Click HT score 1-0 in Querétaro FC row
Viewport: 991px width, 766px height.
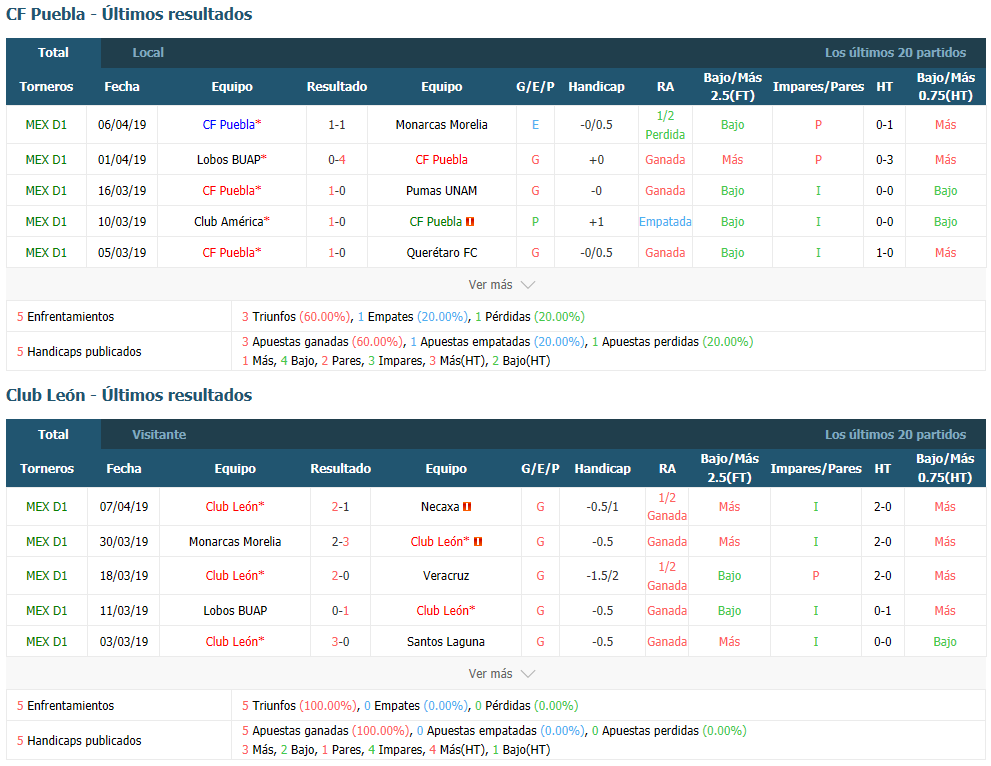884,253
